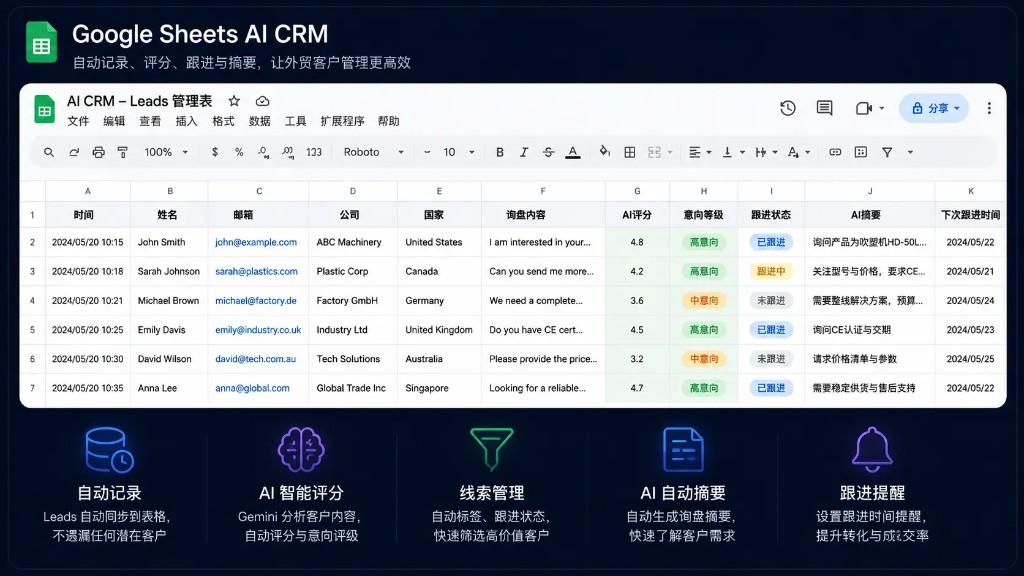The height and width of the screenshot is (576, 1024).
Task: Click the search icon in the toolbar
Action: point(49,152)
